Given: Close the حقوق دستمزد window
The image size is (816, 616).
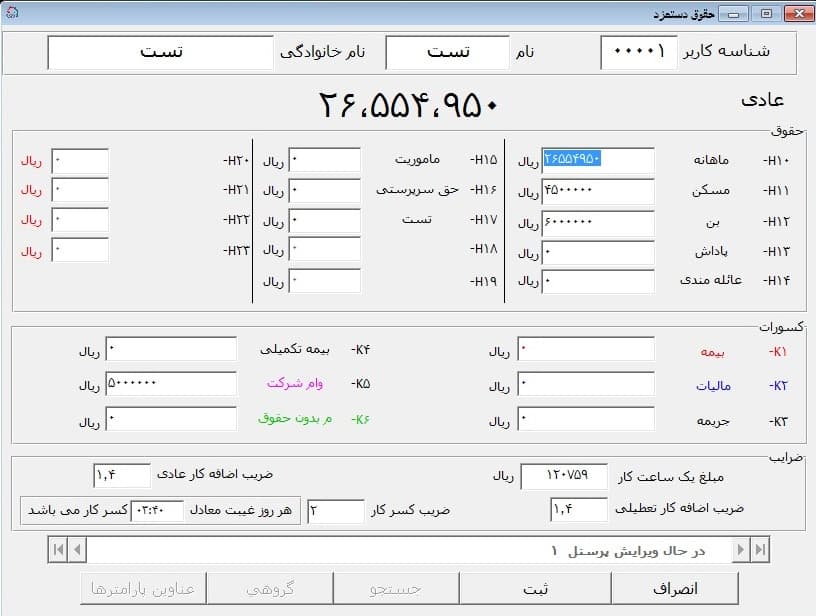Looking at the screenshot, I should pyautogui.click(x=799, y=14).
